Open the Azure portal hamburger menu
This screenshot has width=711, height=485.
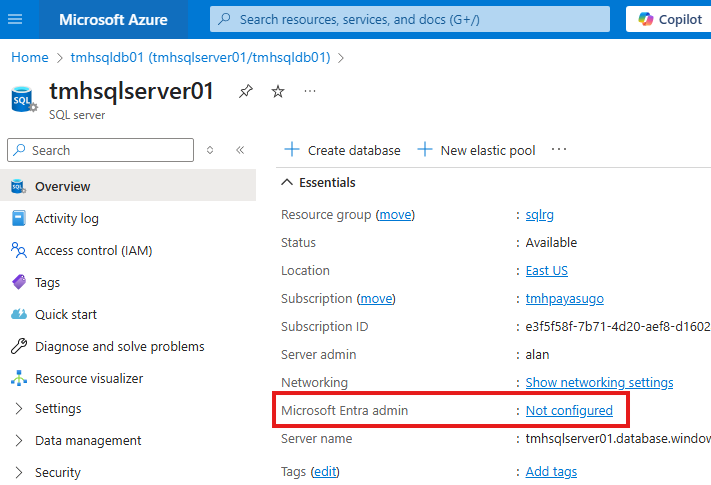coord(15,19)
